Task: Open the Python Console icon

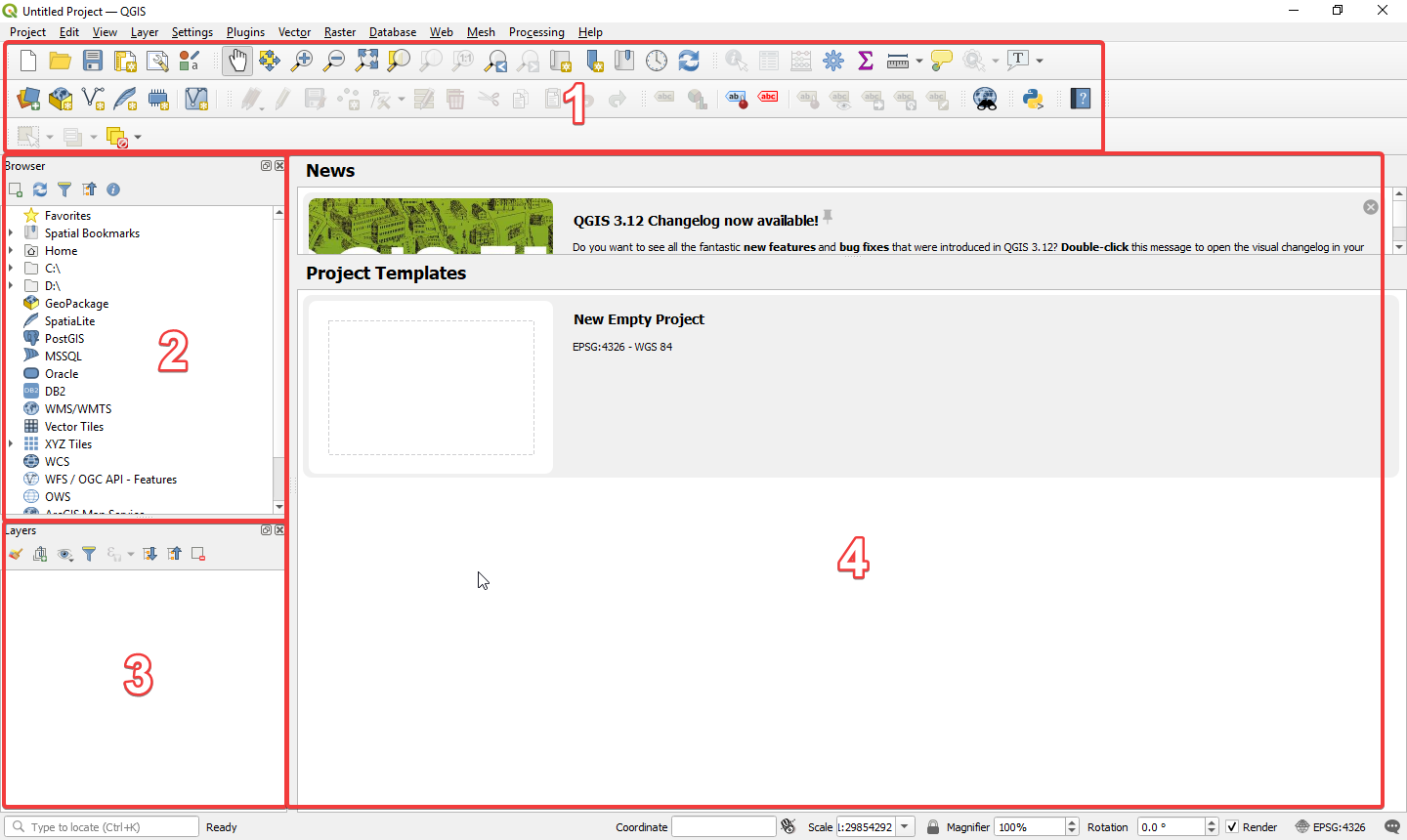Action: coord(1033,99)
